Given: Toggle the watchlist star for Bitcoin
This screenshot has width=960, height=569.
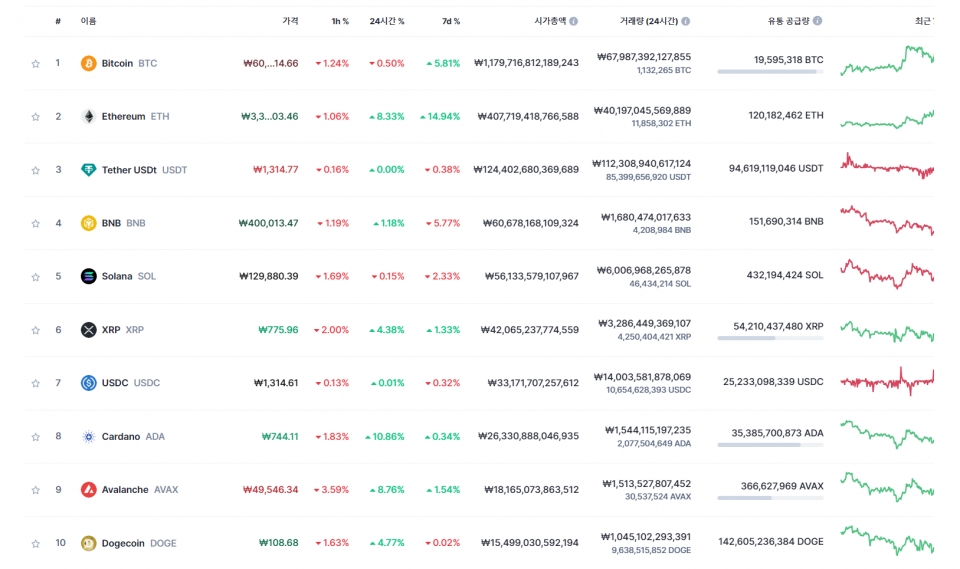Looking at the screenshot, I should click(36, 64).
